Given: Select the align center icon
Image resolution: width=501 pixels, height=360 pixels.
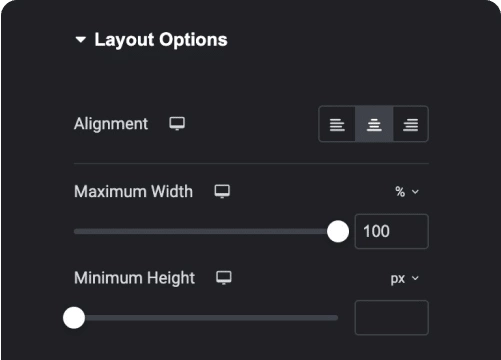Looking at the screenshot, I should click(x=374, y=124).
